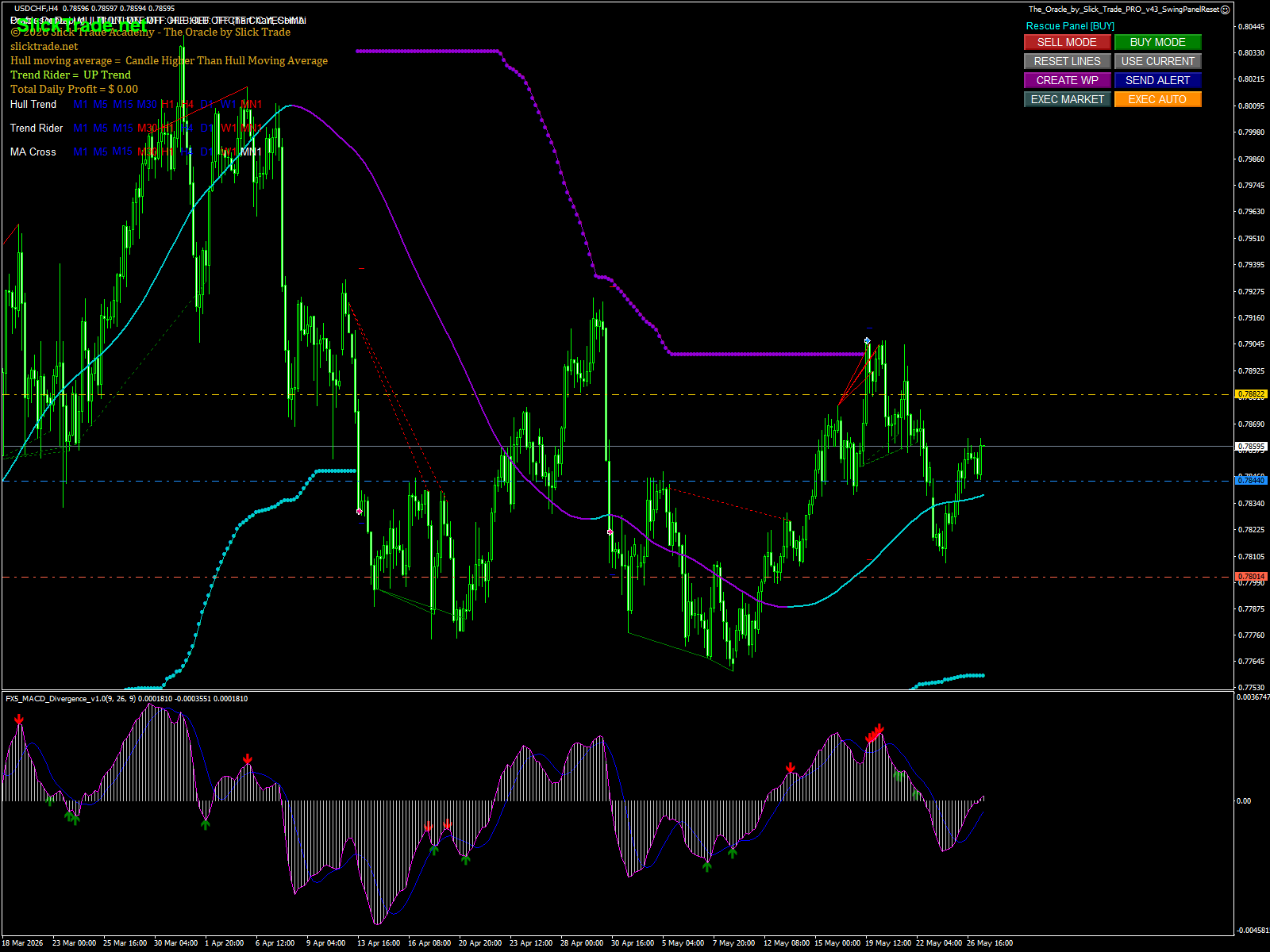Click the Trend Rider row label
The image size is (1270, 952).
(x=37, y=128)
